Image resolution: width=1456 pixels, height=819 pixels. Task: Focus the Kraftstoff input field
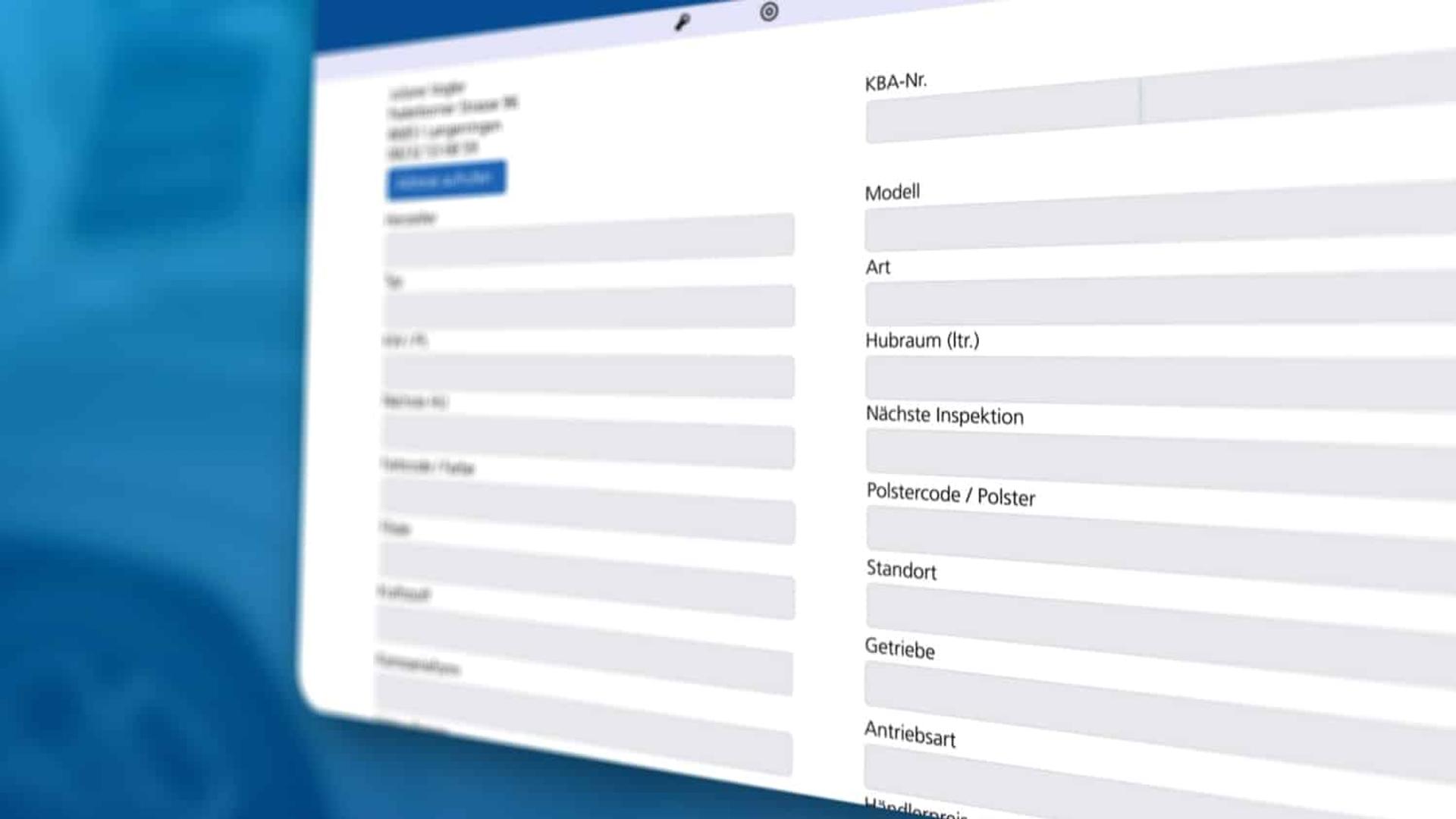coord(585,650)
